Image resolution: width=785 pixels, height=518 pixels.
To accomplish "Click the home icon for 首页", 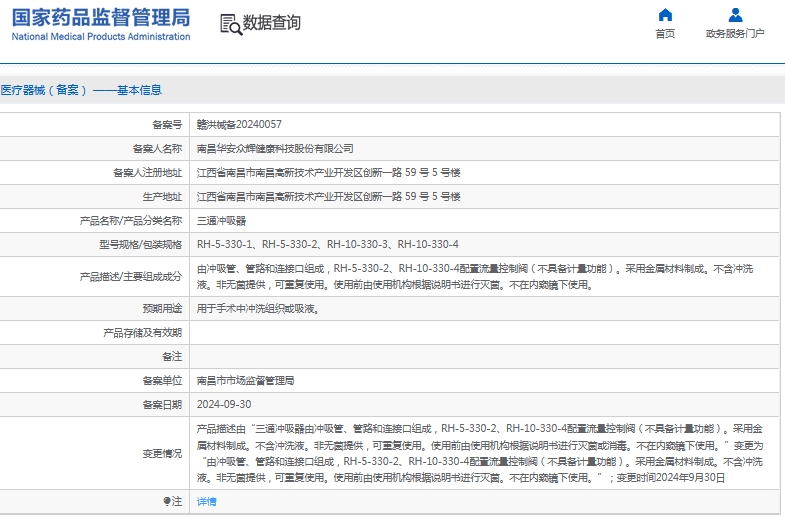I will (x=665, y=15).
